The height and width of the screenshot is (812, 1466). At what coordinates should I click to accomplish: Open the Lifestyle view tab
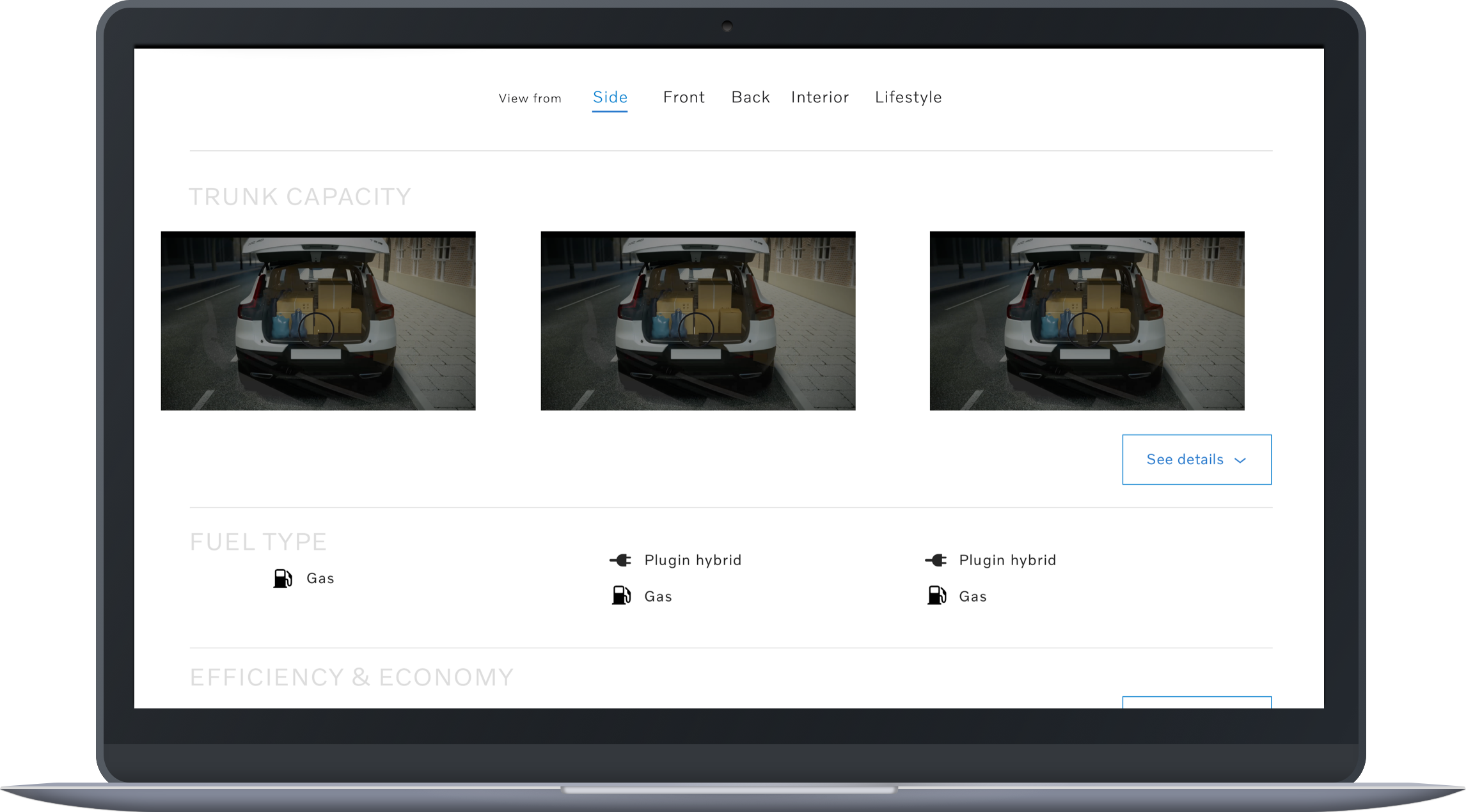[x=908, y=97]
